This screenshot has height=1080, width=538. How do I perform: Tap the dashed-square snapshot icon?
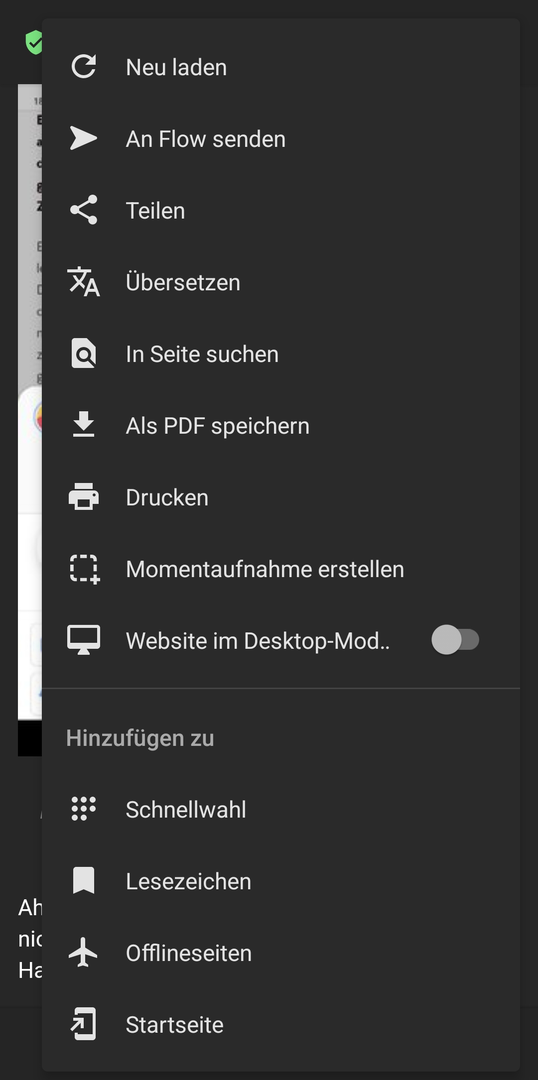click(84, 569)
